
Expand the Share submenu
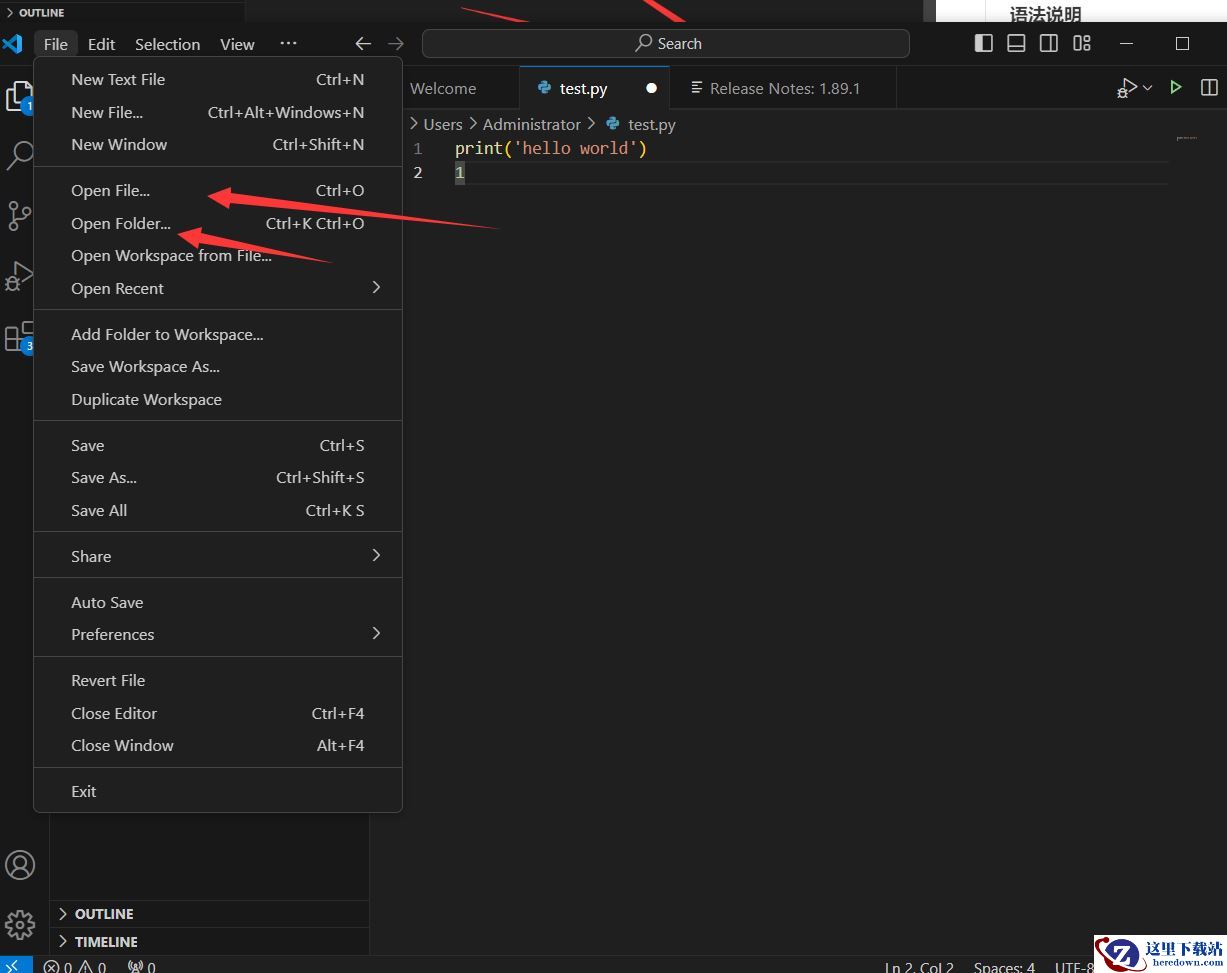pyautogui.click(x=218, y=557)
